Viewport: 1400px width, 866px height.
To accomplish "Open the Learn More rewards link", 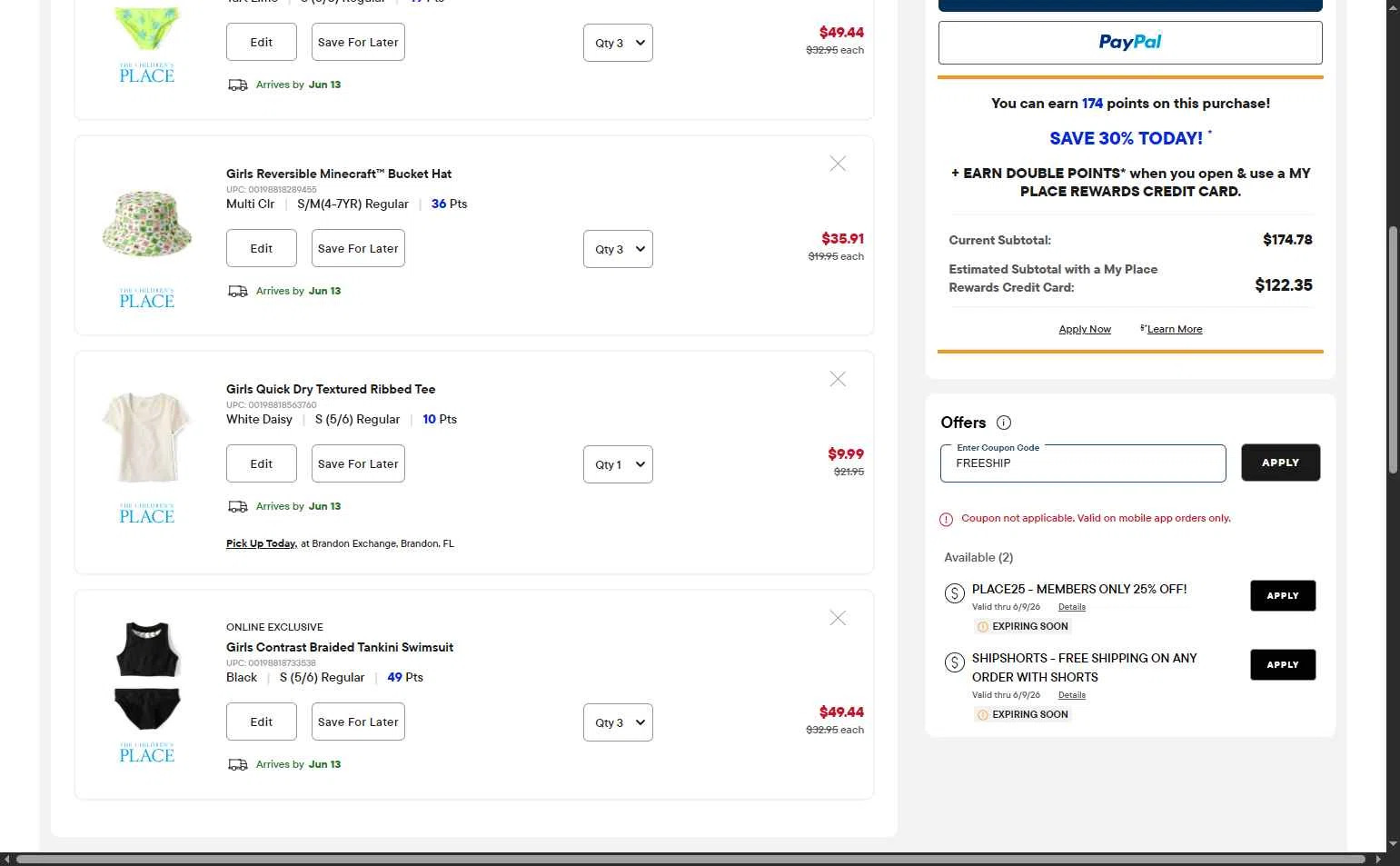I will 1174,329.
